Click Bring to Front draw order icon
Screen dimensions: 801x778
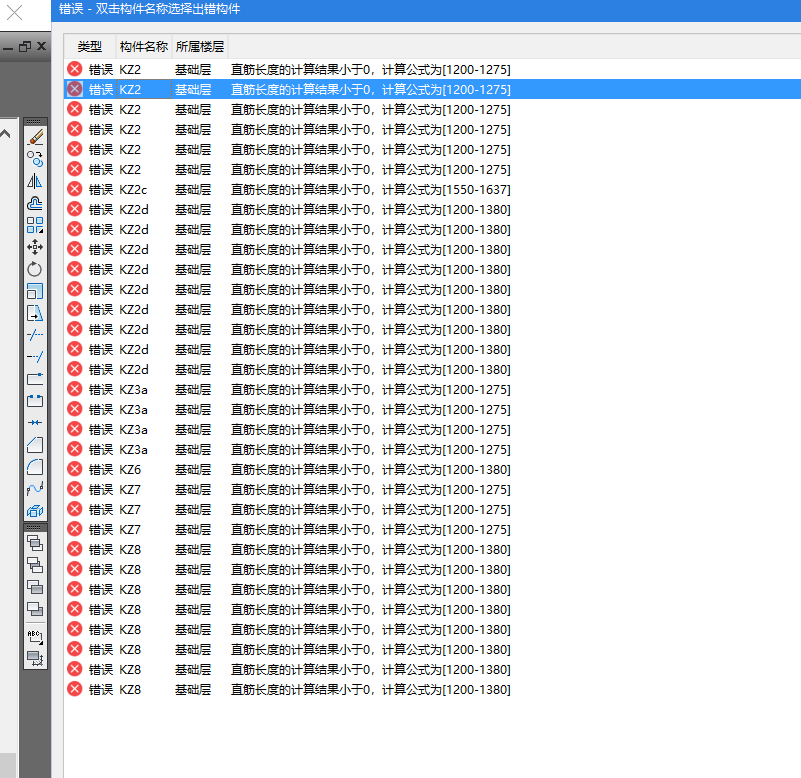pos(35,544)
